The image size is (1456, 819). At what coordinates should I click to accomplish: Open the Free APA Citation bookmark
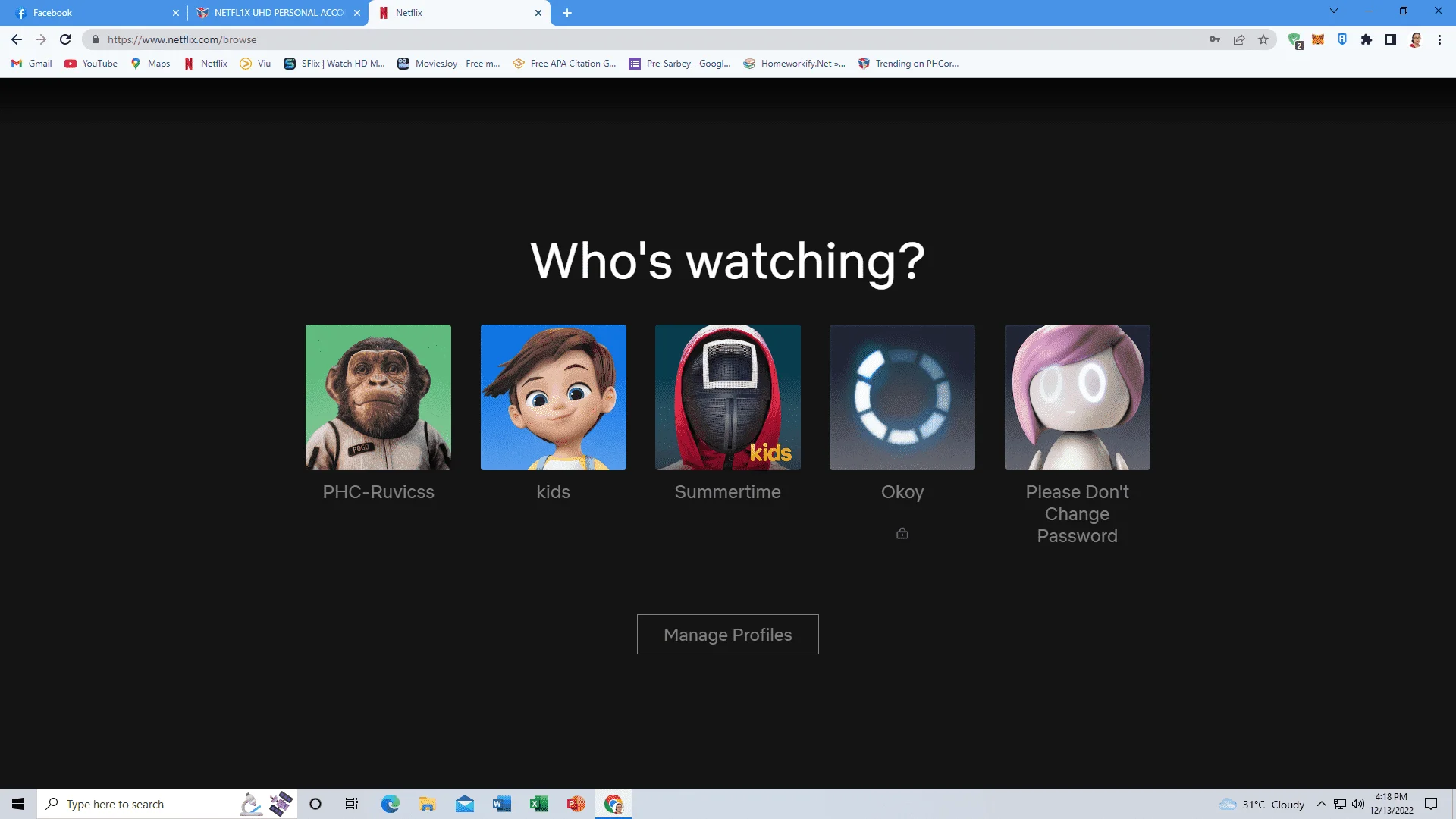(564, 64)
